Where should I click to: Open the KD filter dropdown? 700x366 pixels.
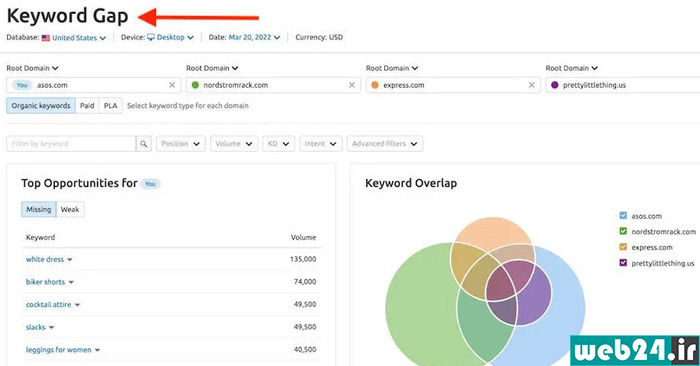(279, 144)
